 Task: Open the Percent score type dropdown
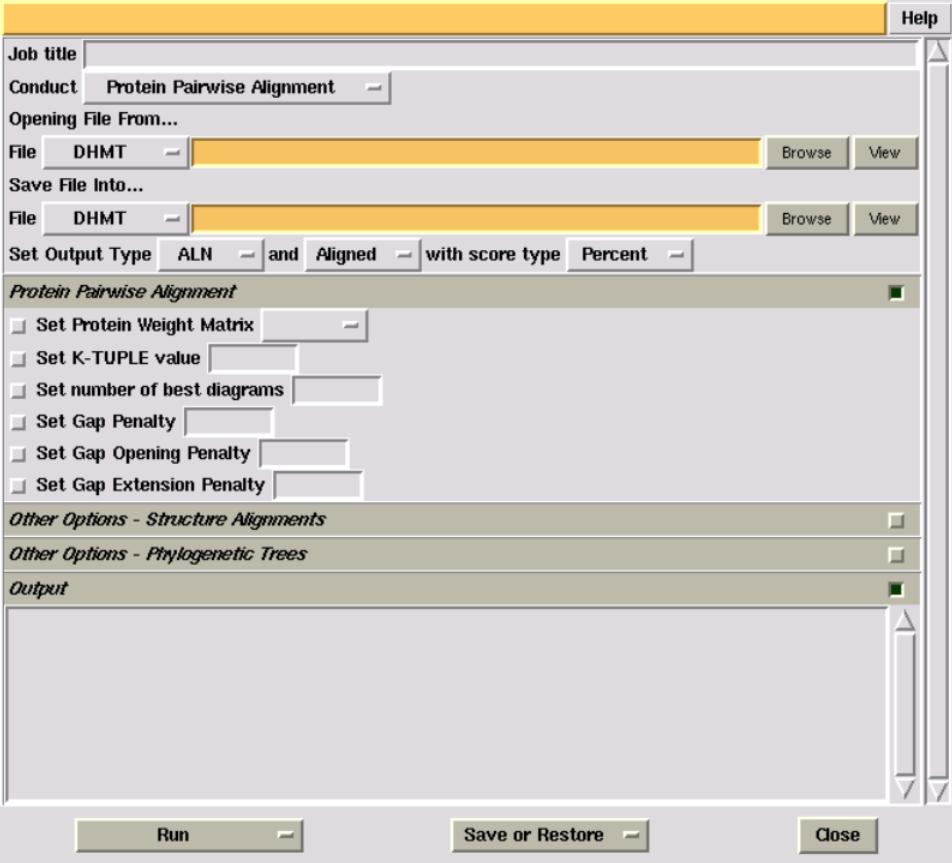630,255
